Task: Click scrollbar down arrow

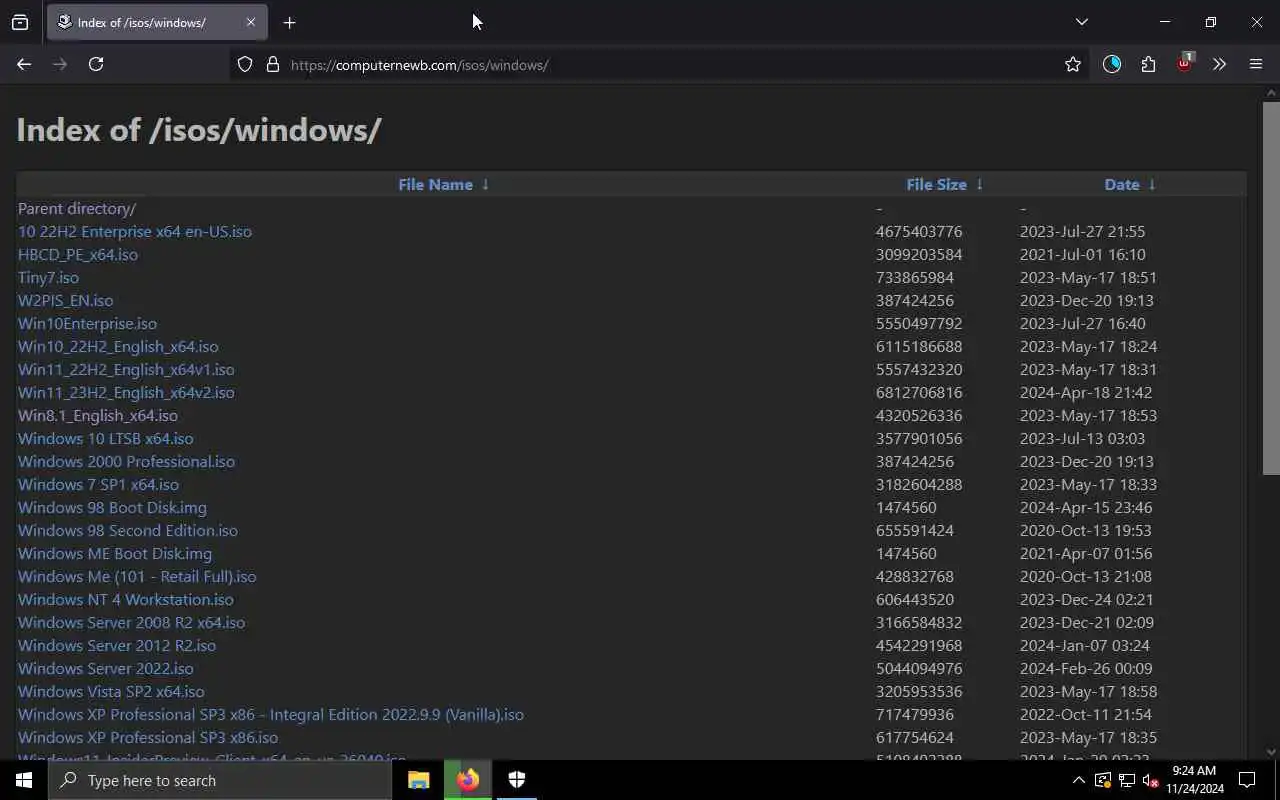Action: (x=1271, y=751)
